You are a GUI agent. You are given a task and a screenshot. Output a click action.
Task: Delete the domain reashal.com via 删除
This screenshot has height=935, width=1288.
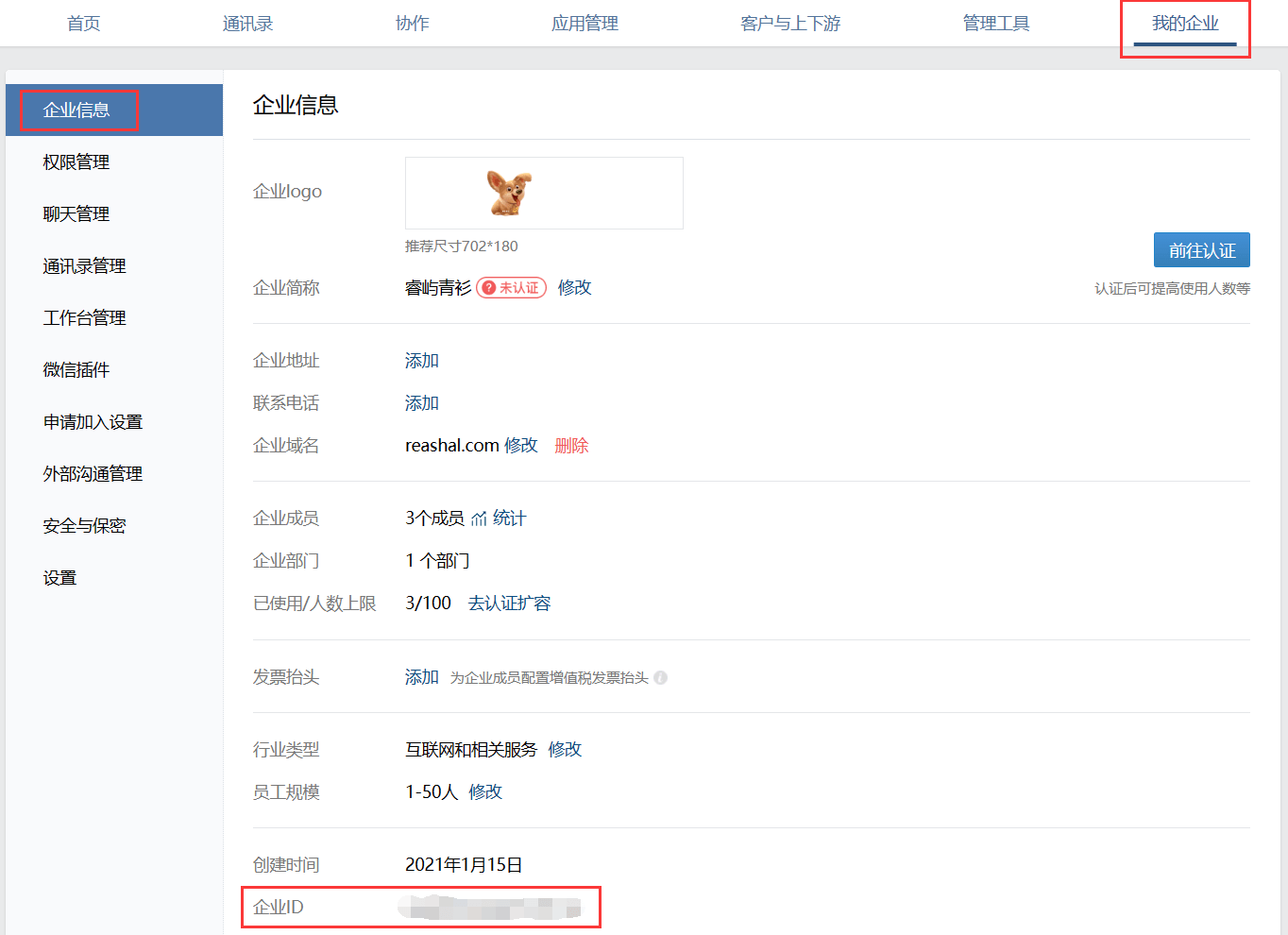572,445
